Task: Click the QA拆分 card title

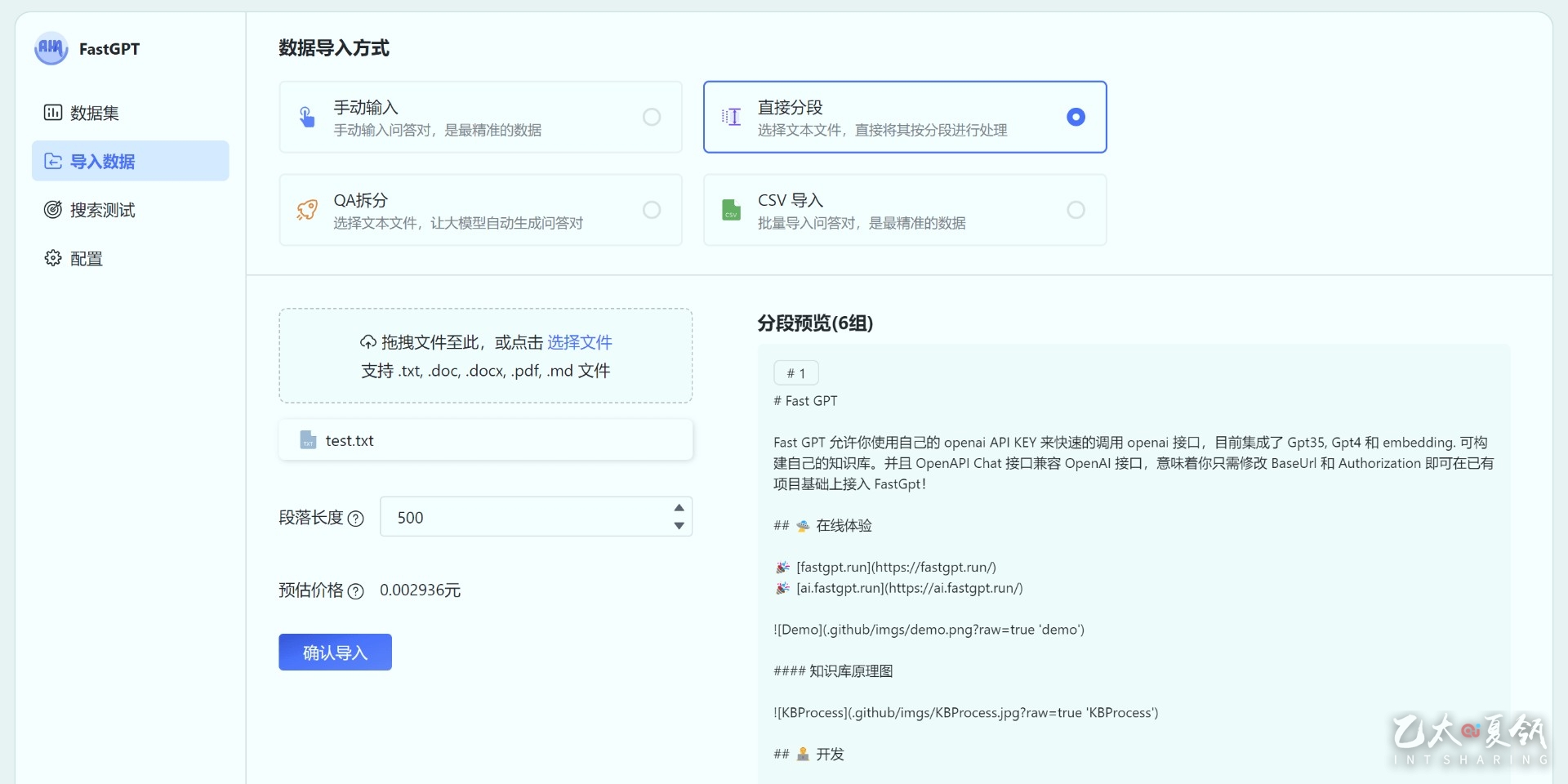Action: click(x=360, y=200)
